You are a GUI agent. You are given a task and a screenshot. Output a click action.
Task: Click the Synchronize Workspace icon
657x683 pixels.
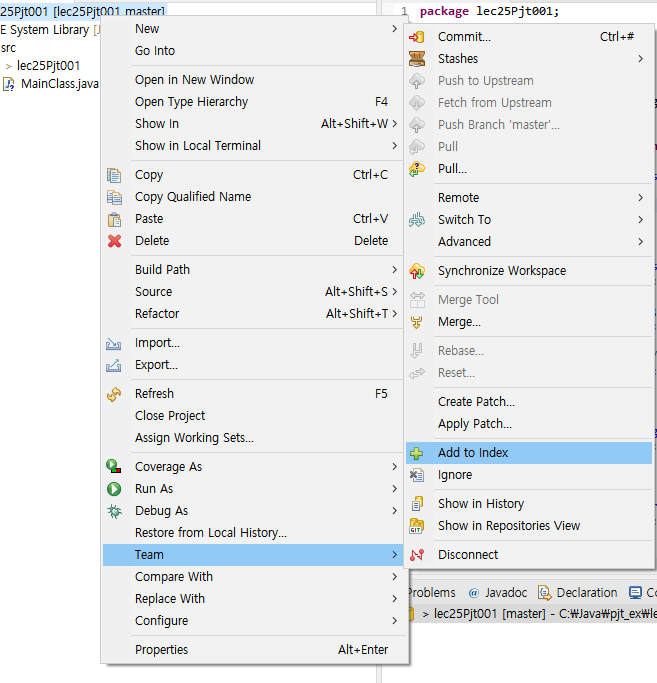click(417, 271)
